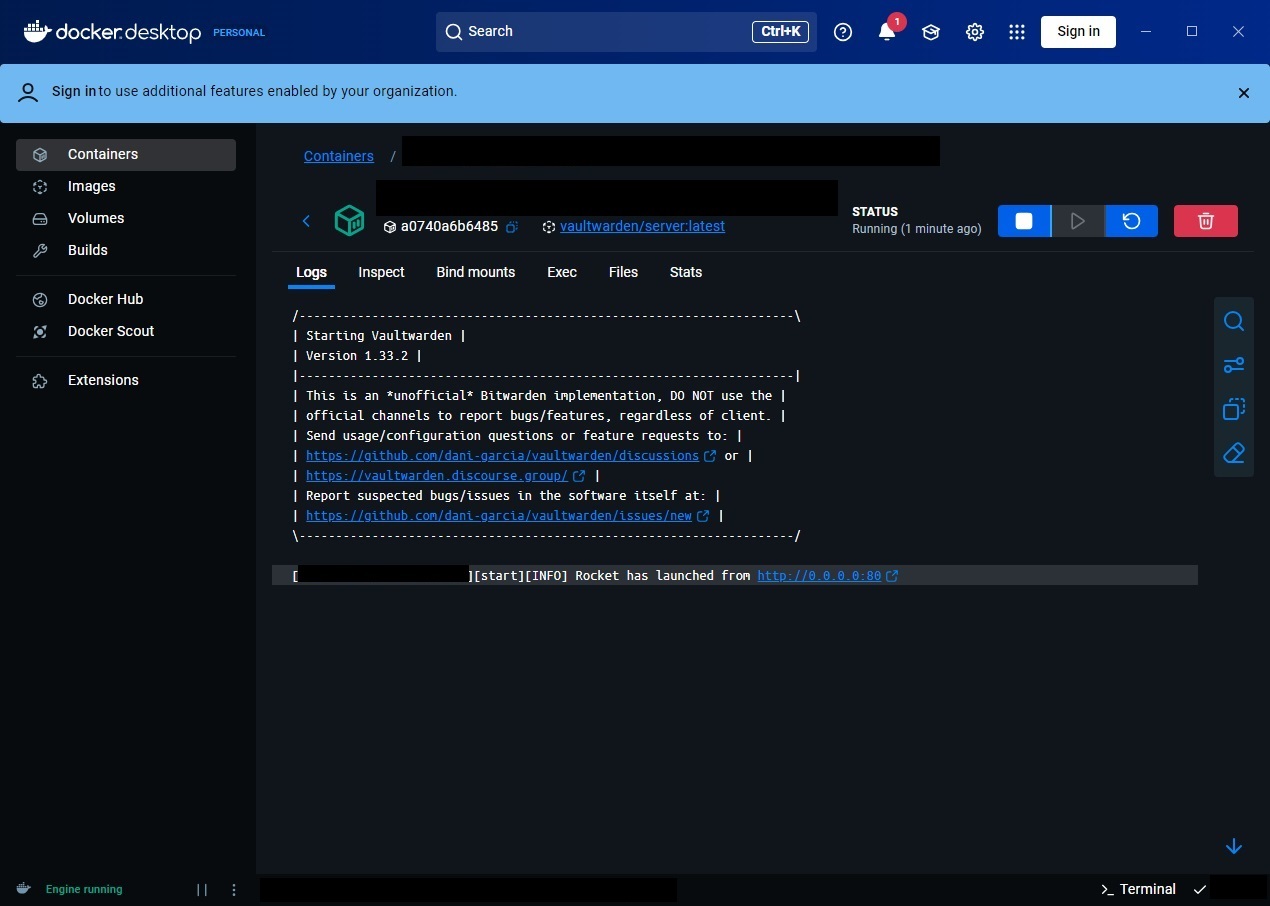
Task: Open the Help question mark icon
Action: [x=843, y=32]
